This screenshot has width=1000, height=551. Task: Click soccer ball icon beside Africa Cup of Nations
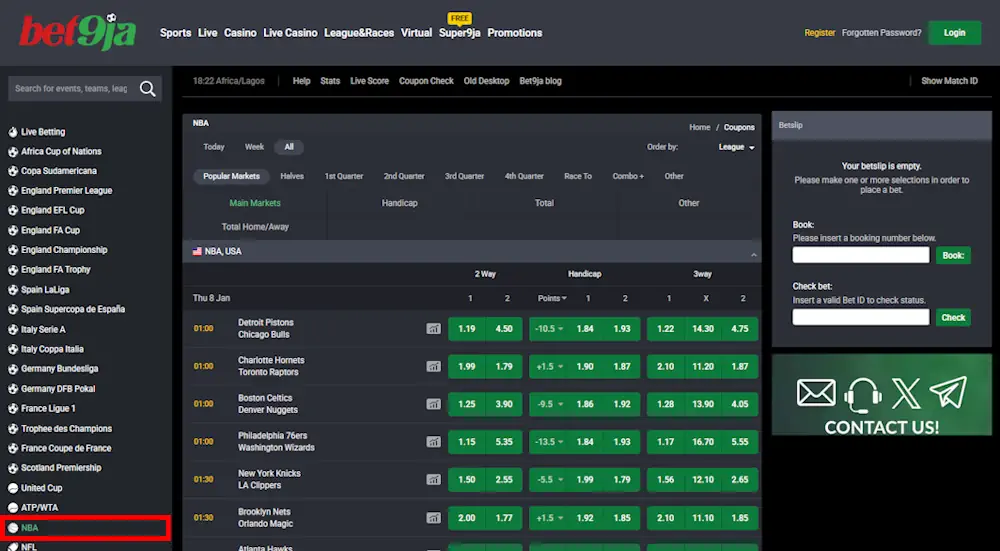(x=13, y=152)
